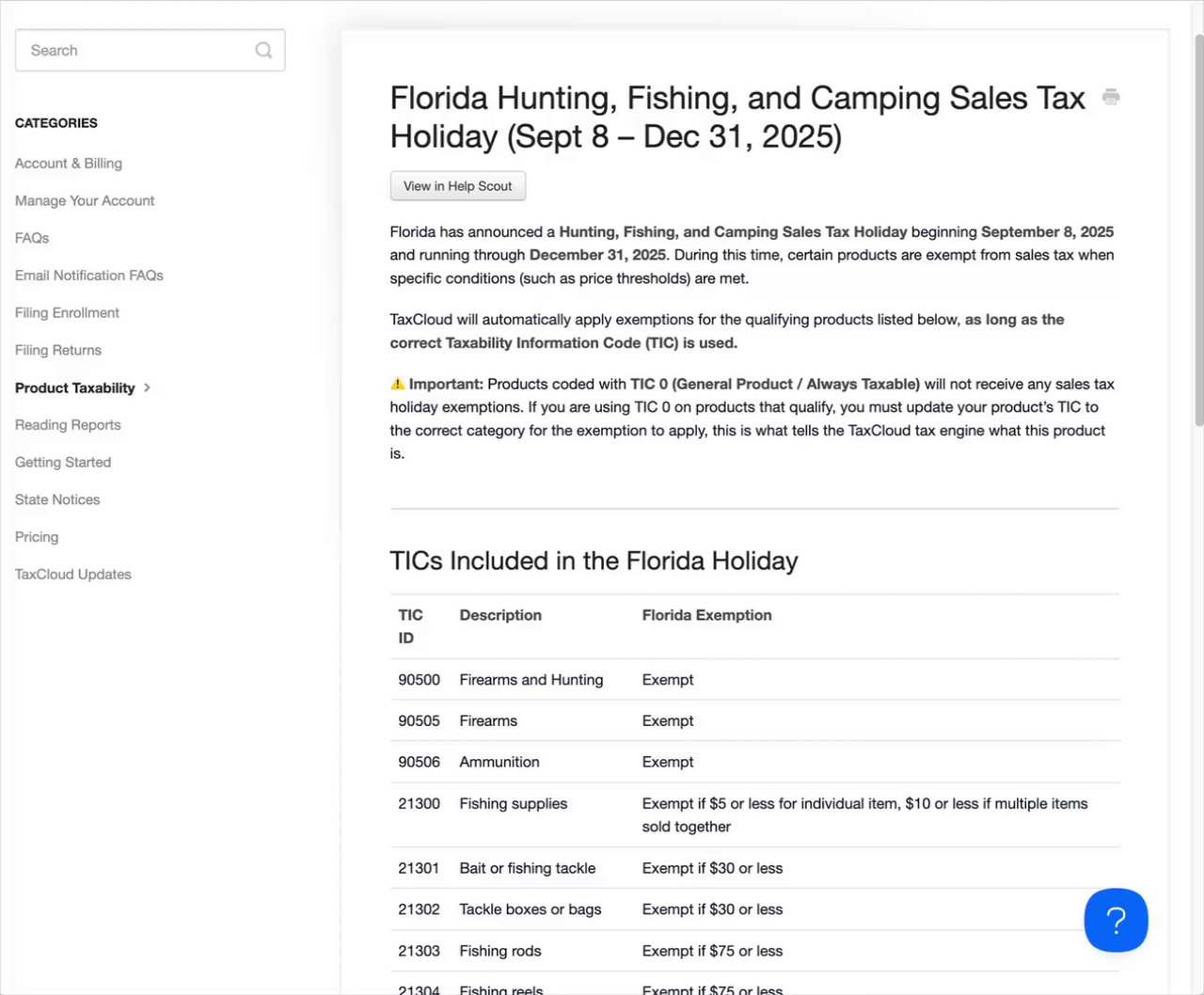Click the article title heading
Screen dimensions: 1204x995
pyautogui.click(x=737, y=117)
